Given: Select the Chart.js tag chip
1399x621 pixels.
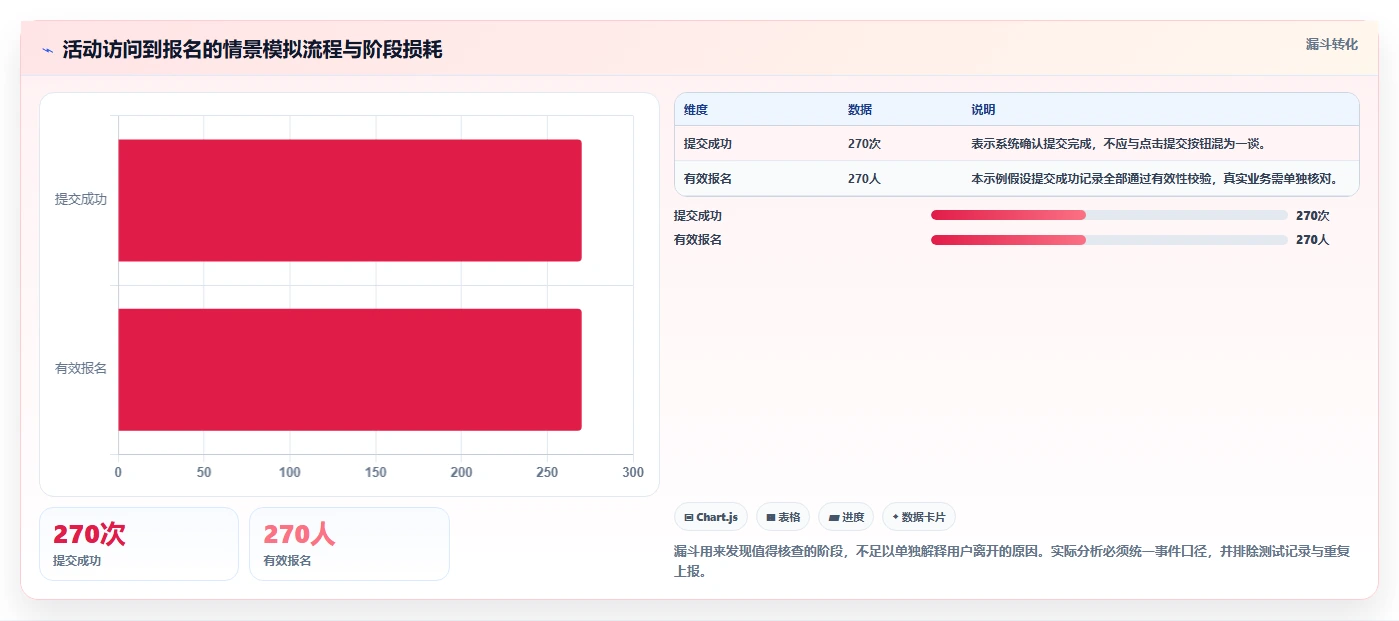Looking at the screenshot, I should click(x=711, y=517).
